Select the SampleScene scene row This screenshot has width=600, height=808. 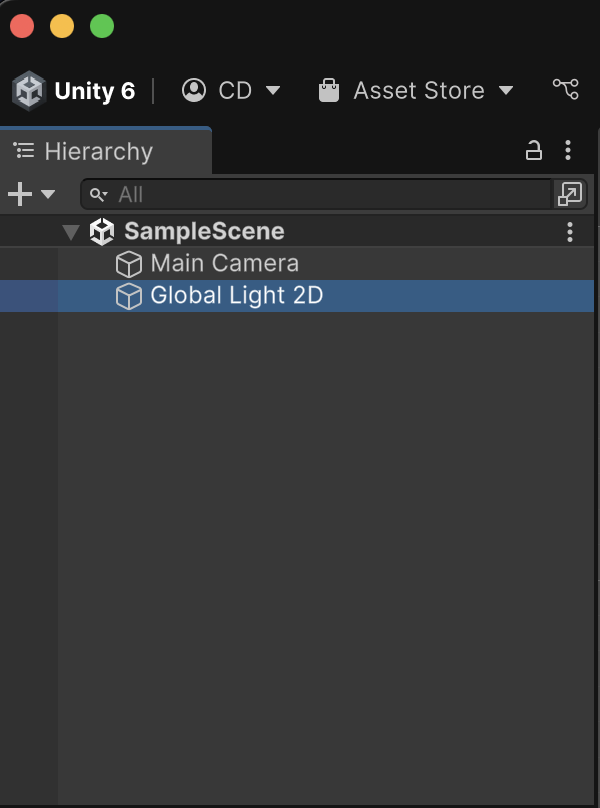click(x=297, y=231)
